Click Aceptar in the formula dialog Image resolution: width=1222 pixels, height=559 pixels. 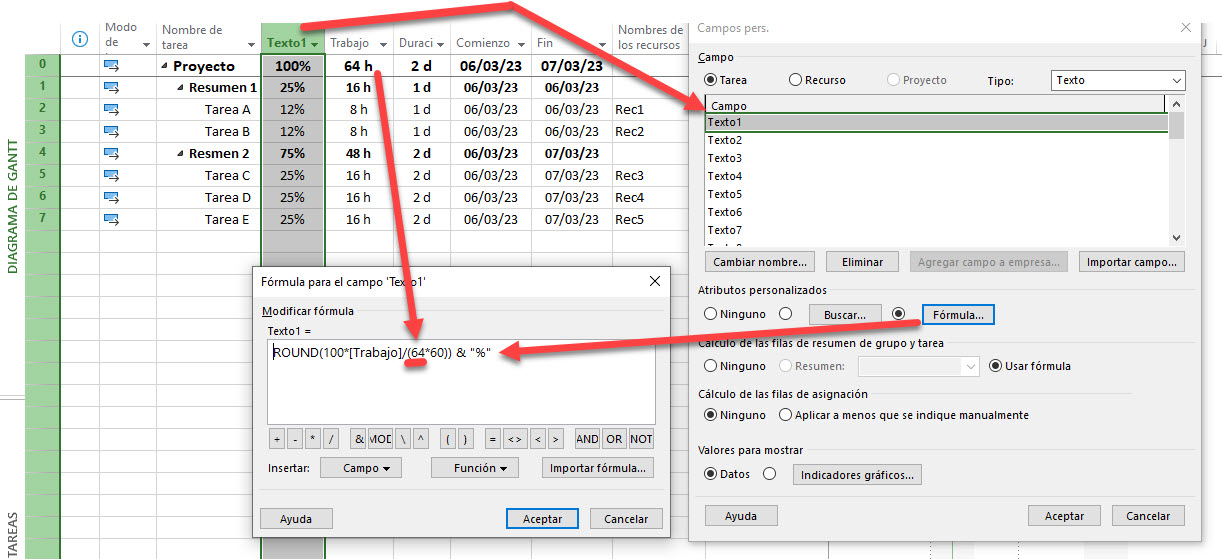click(x=542, y=518)
